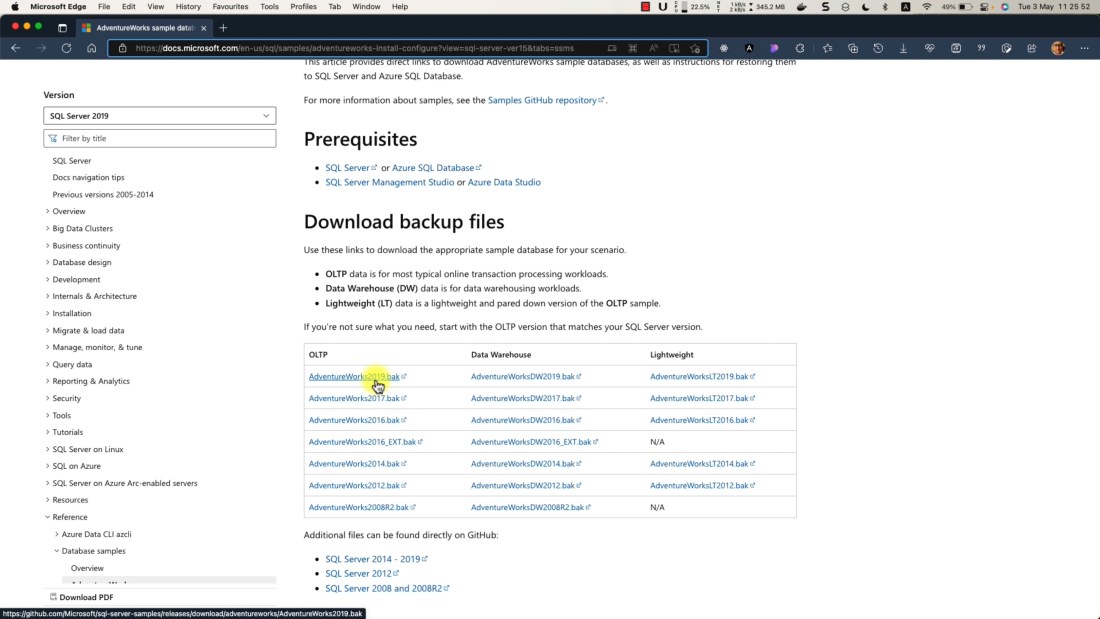Open a new browser tab
1100x619 pixels.
coord(223,28)
